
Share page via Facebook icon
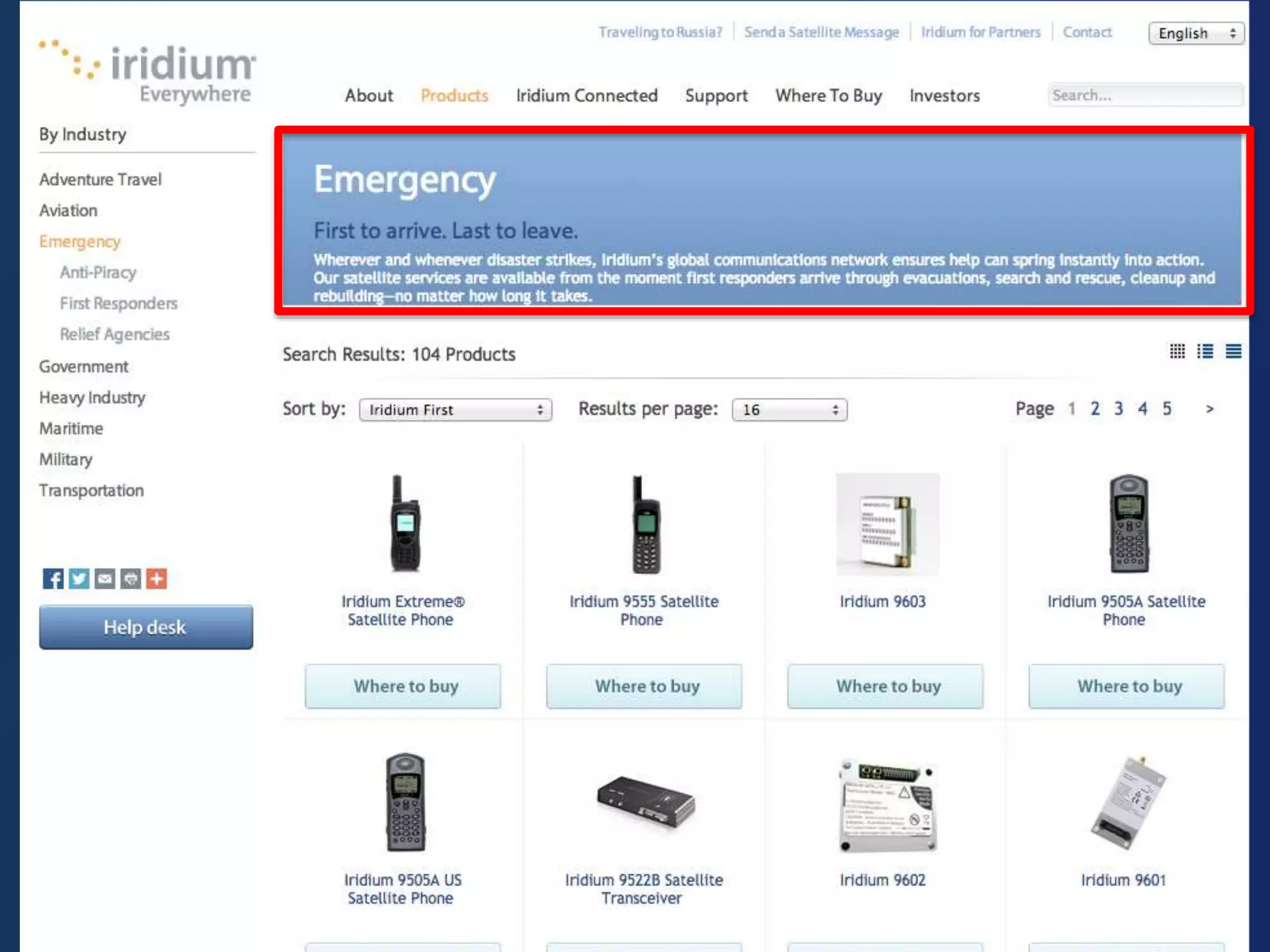(53, 579)
